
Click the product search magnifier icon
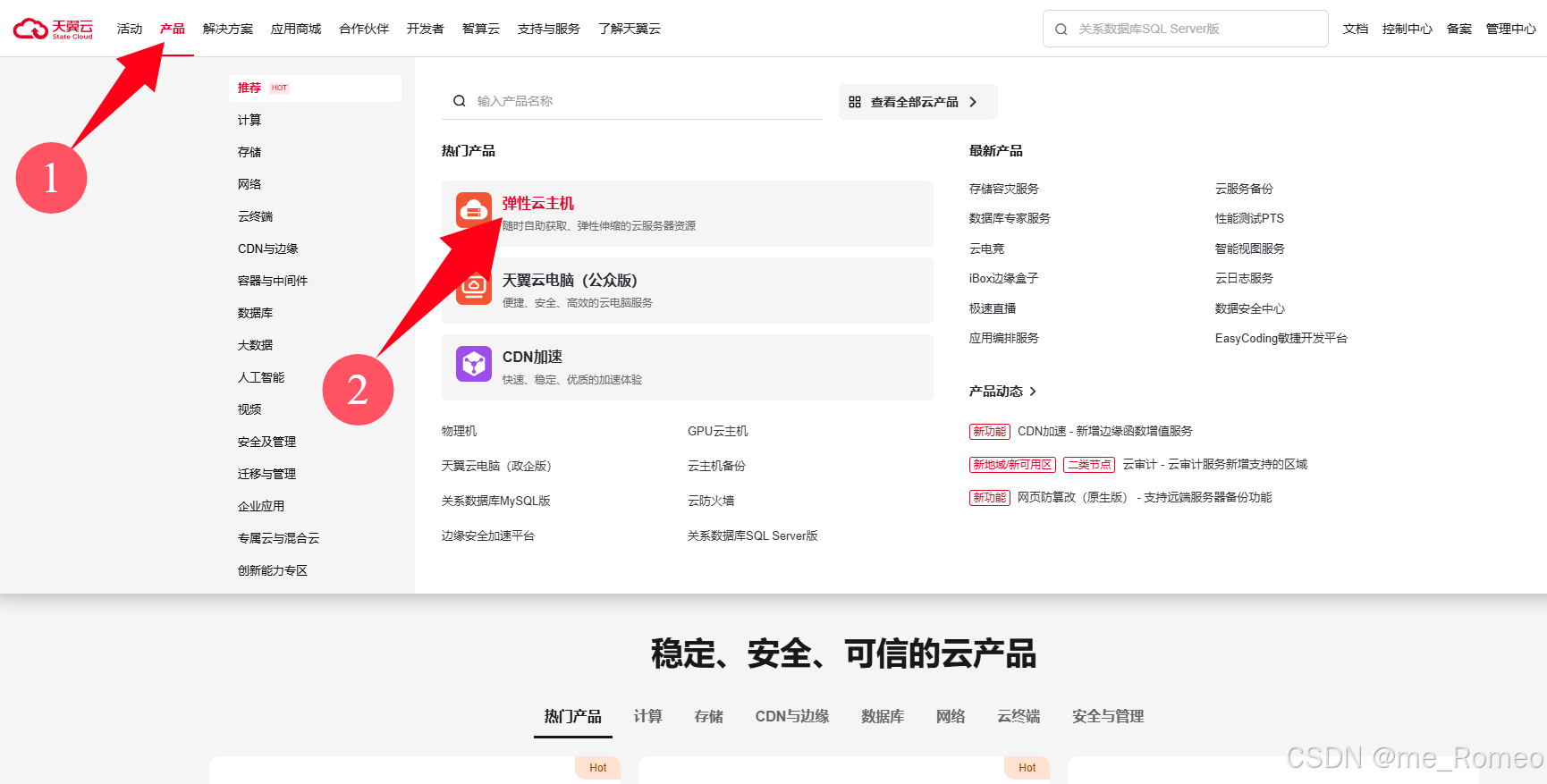[x=459, y=101]
